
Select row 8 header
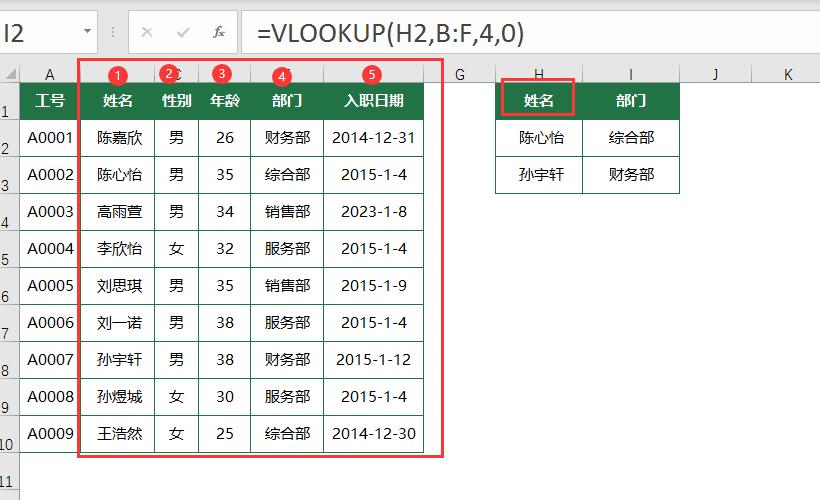(x=9, y=360)
